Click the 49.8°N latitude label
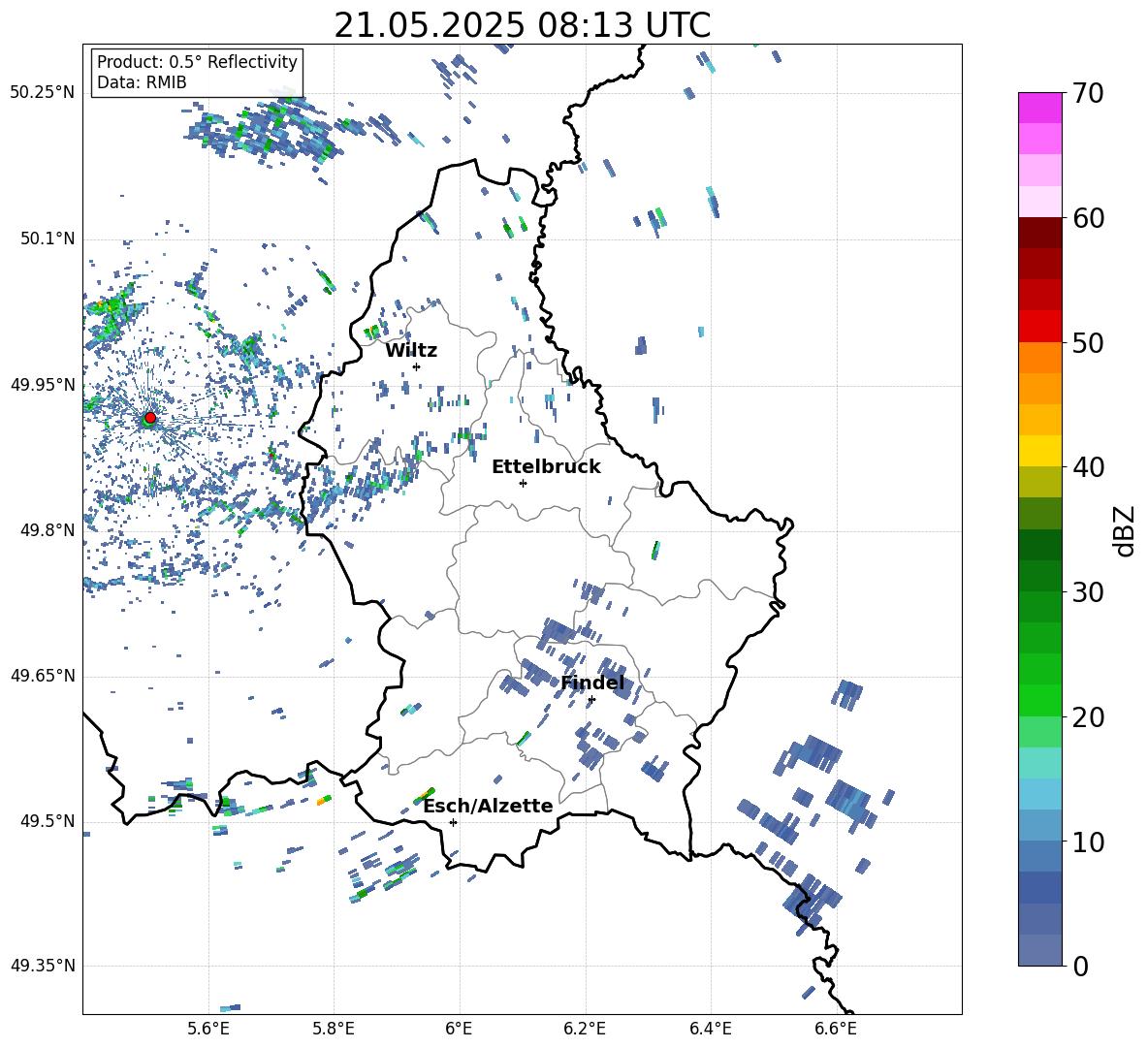This screenshot has width=1148, height=1048. click(48, 530)
